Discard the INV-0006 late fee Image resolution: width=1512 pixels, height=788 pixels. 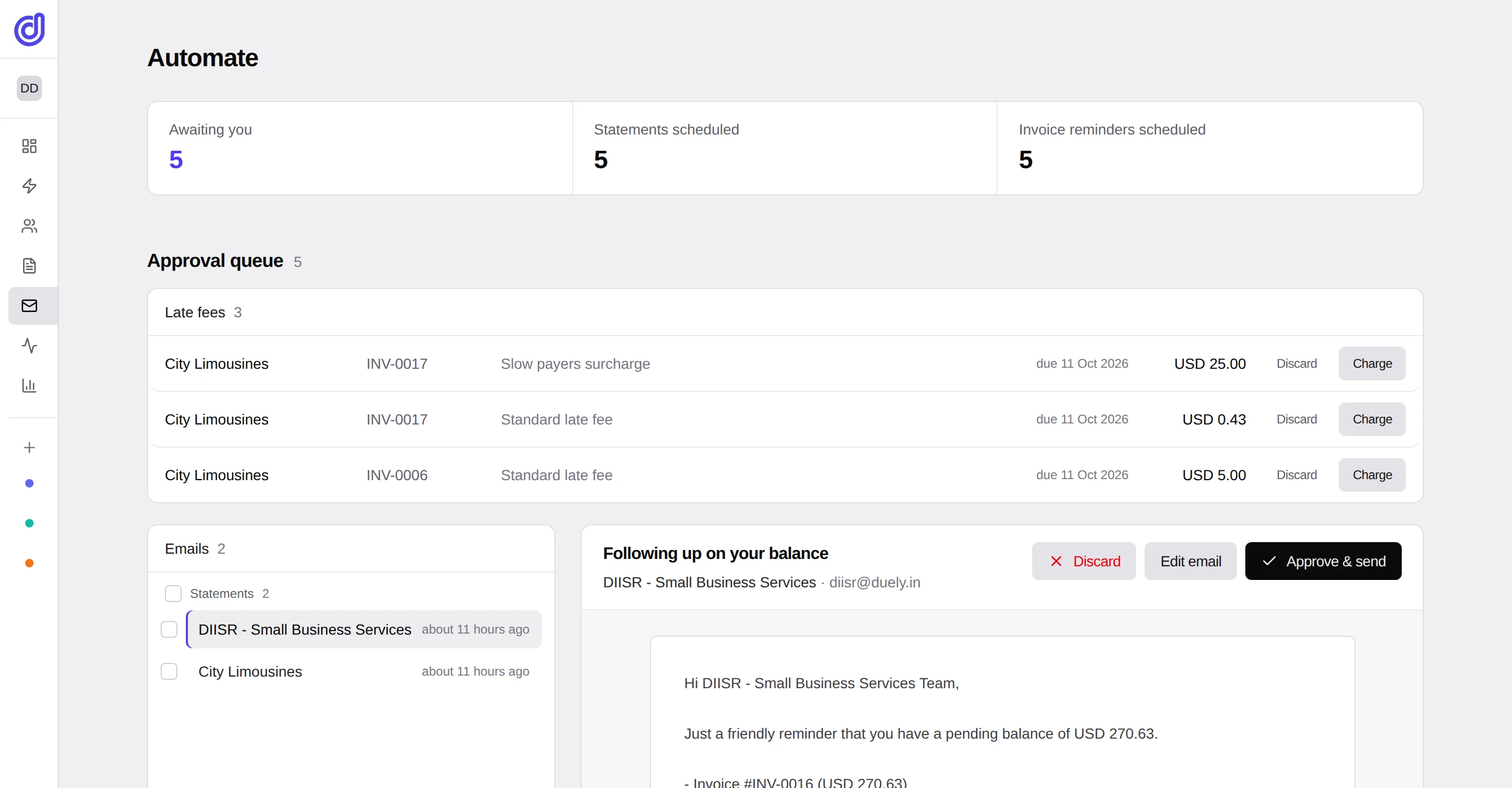tap(1297, 475)
